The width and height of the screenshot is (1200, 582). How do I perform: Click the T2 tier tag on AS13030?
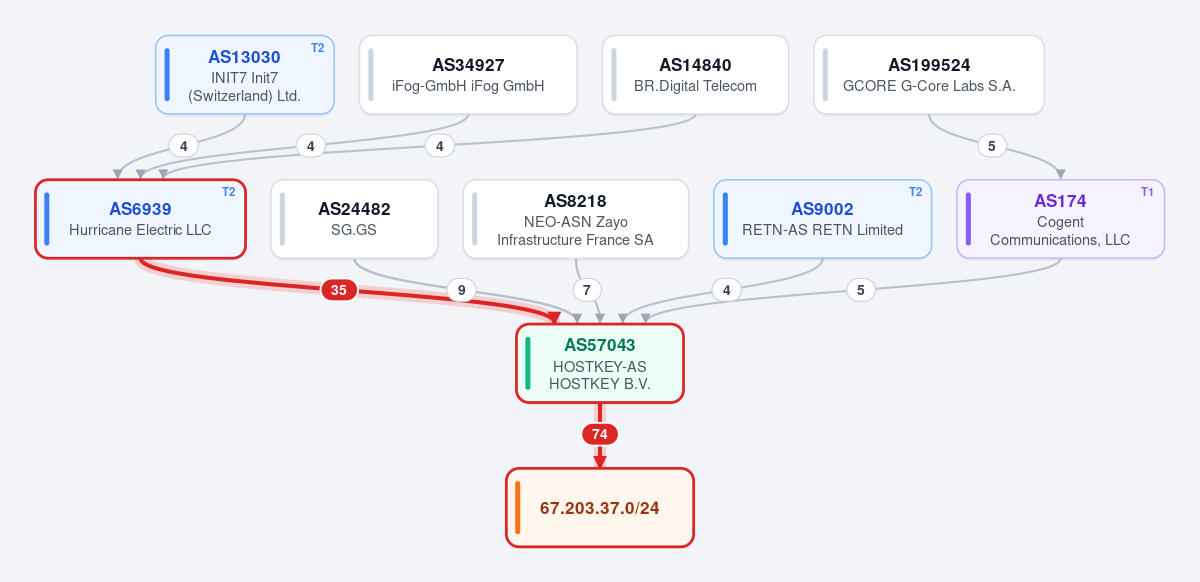tap(318, 48)
